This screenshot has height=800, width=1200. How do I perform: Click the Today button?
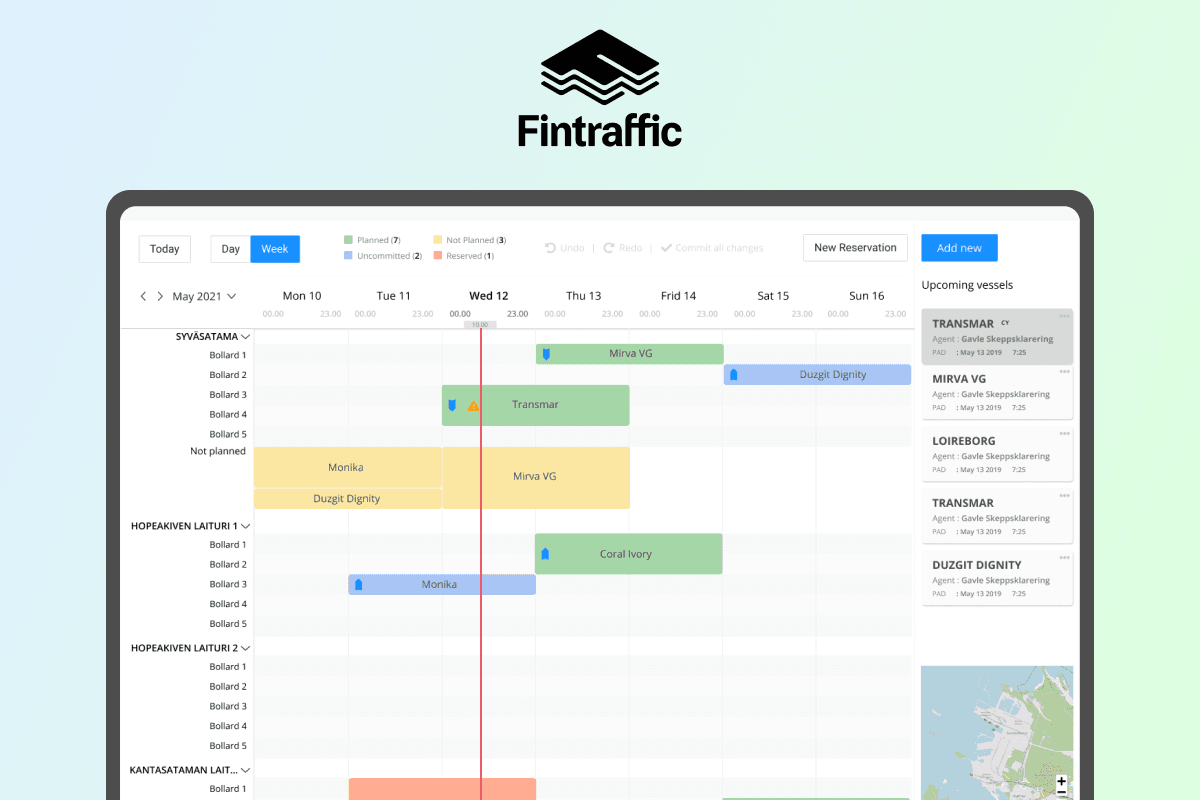coord(165,249)
